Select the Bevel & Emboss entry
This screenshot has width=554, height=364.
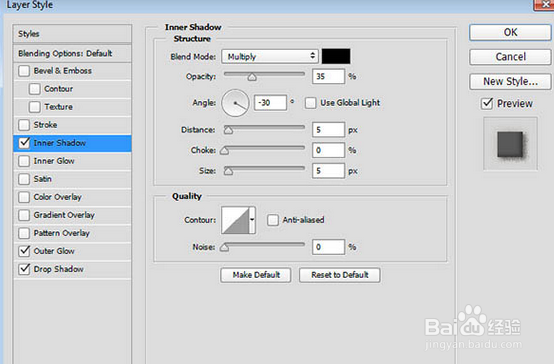(63, 71)
